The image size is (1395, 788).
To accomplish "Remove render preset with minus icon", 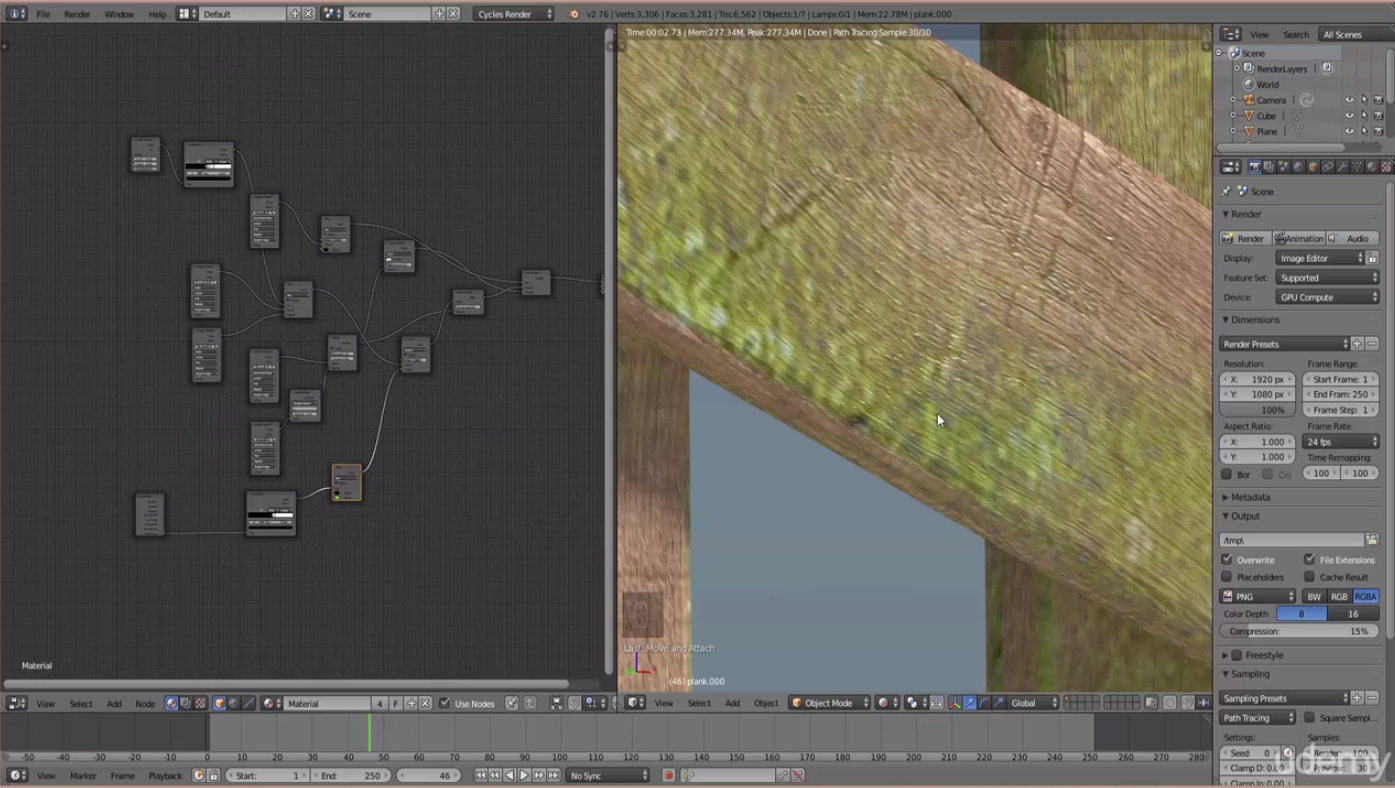I will 1372,344.
